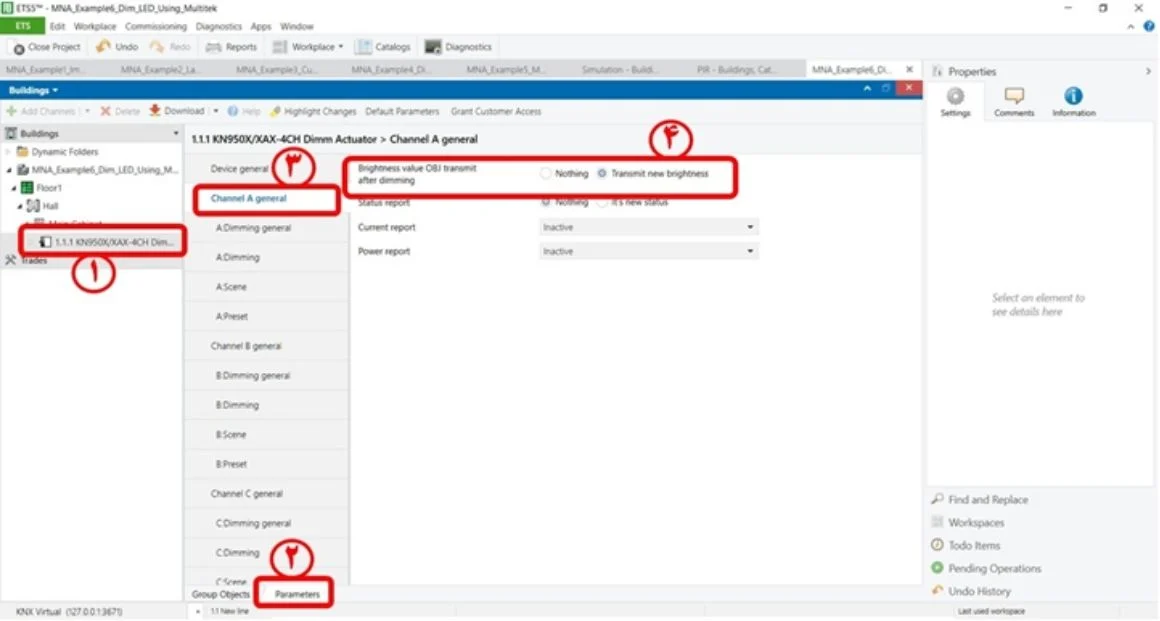Open the Commissioning menu
The image size is (1160, 621).
click(x=155, y=27)
